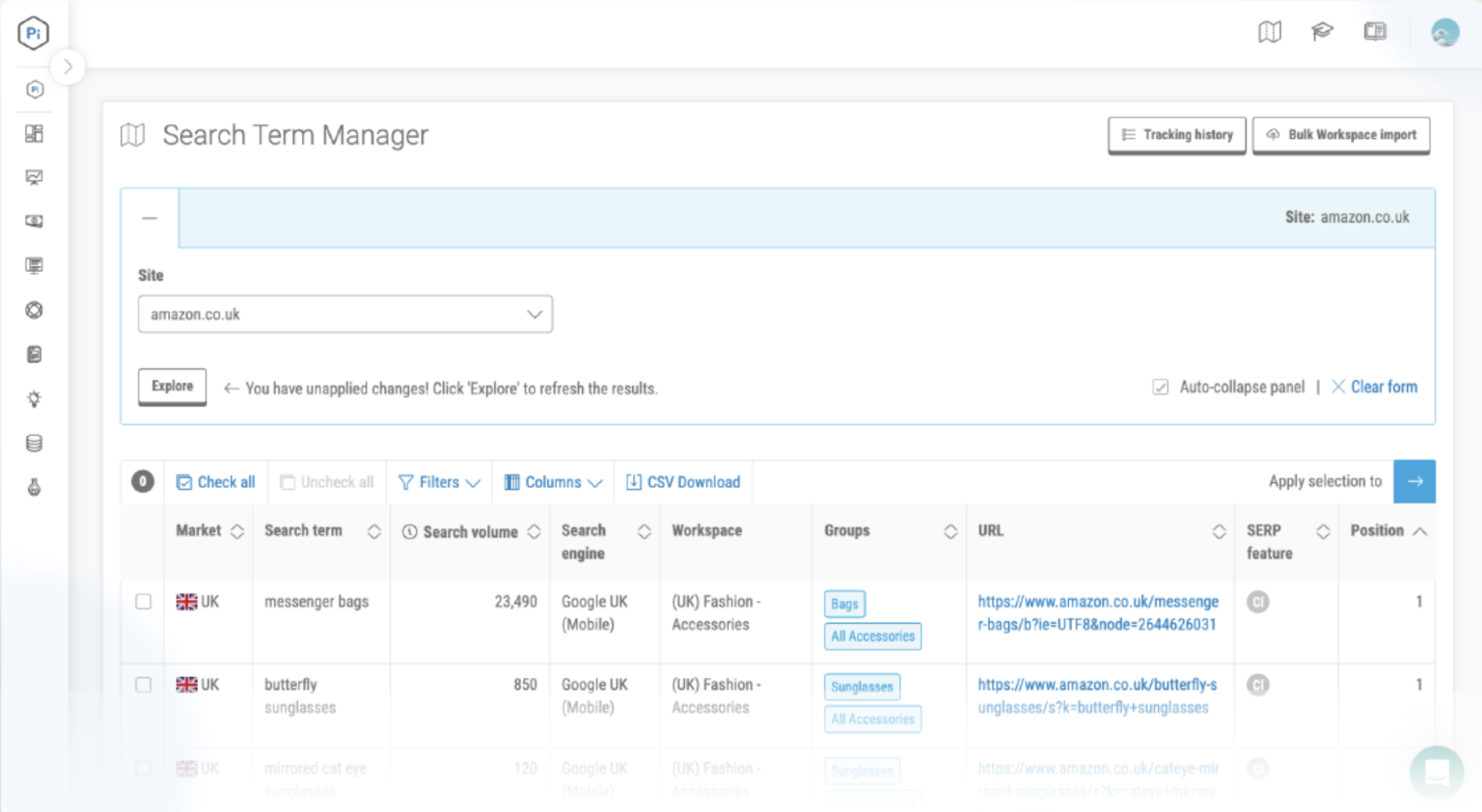Open the lab flask icon in the sidebar

click(x=34, y=487)
